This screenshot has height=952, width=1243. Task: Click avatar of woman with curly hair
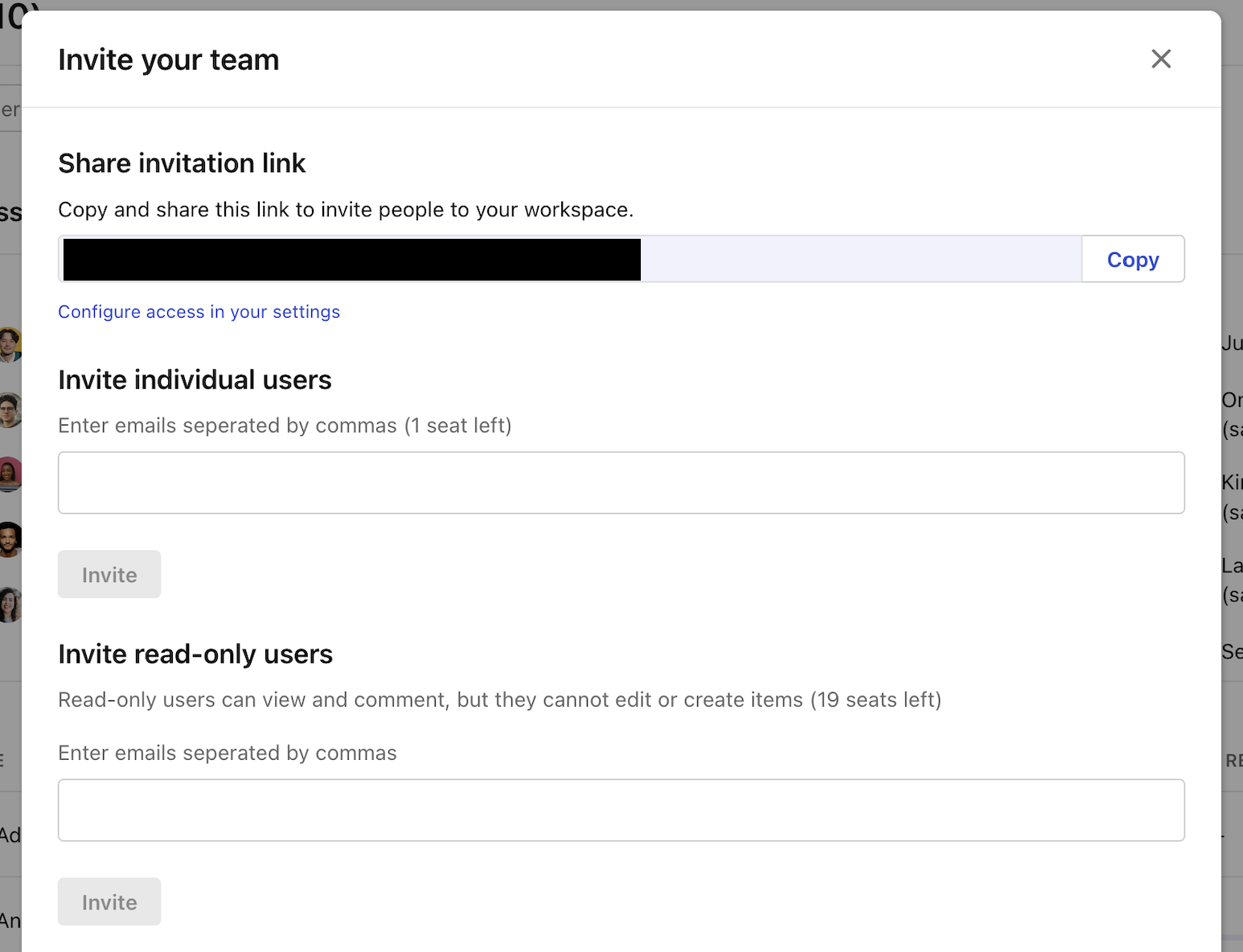point(10,605)
